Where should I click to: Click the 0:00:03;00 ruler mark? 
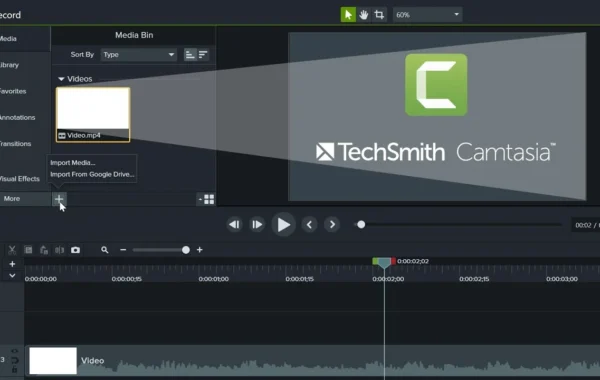[561, 279]
